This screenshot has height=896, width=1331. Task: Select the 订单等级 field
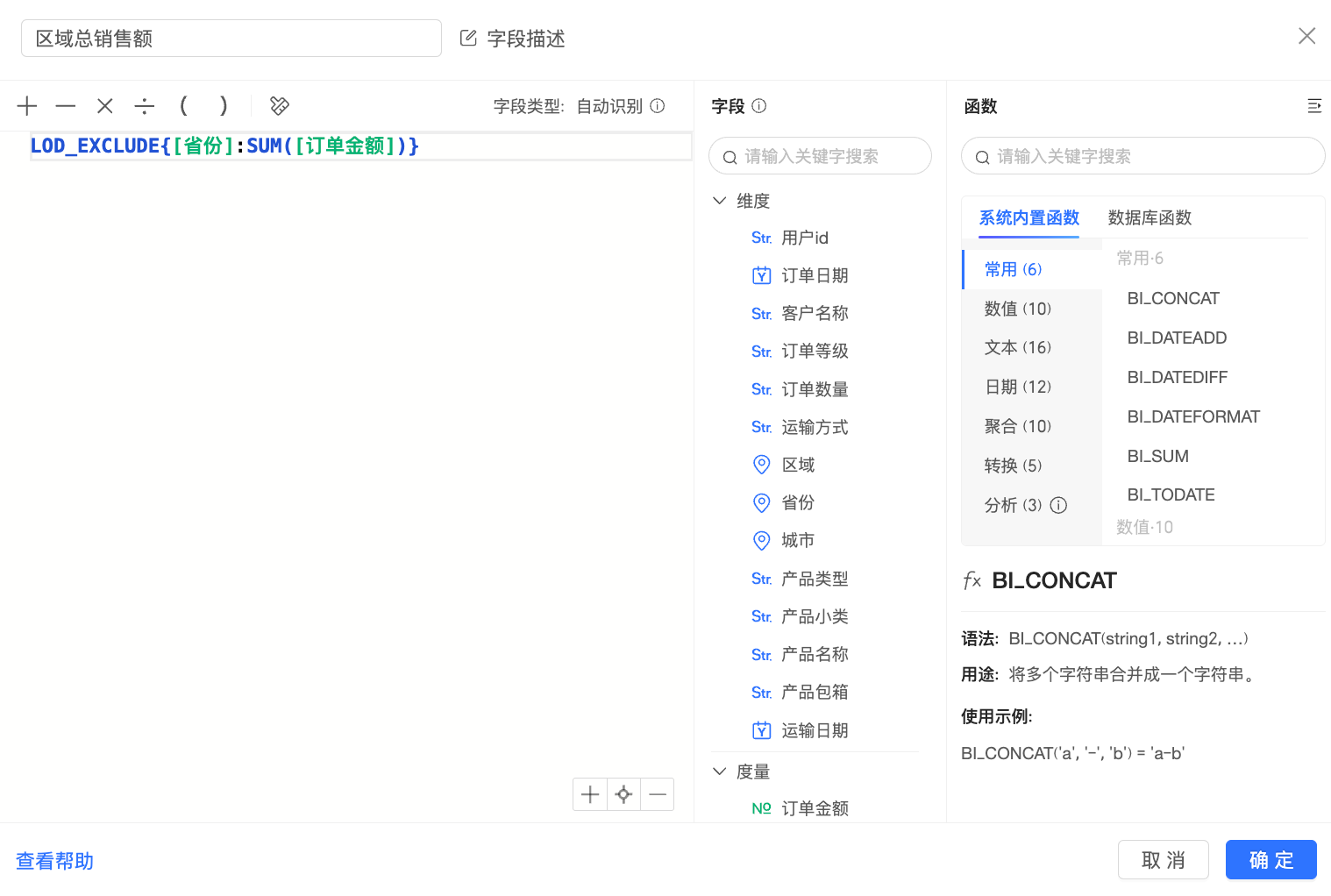815,351
